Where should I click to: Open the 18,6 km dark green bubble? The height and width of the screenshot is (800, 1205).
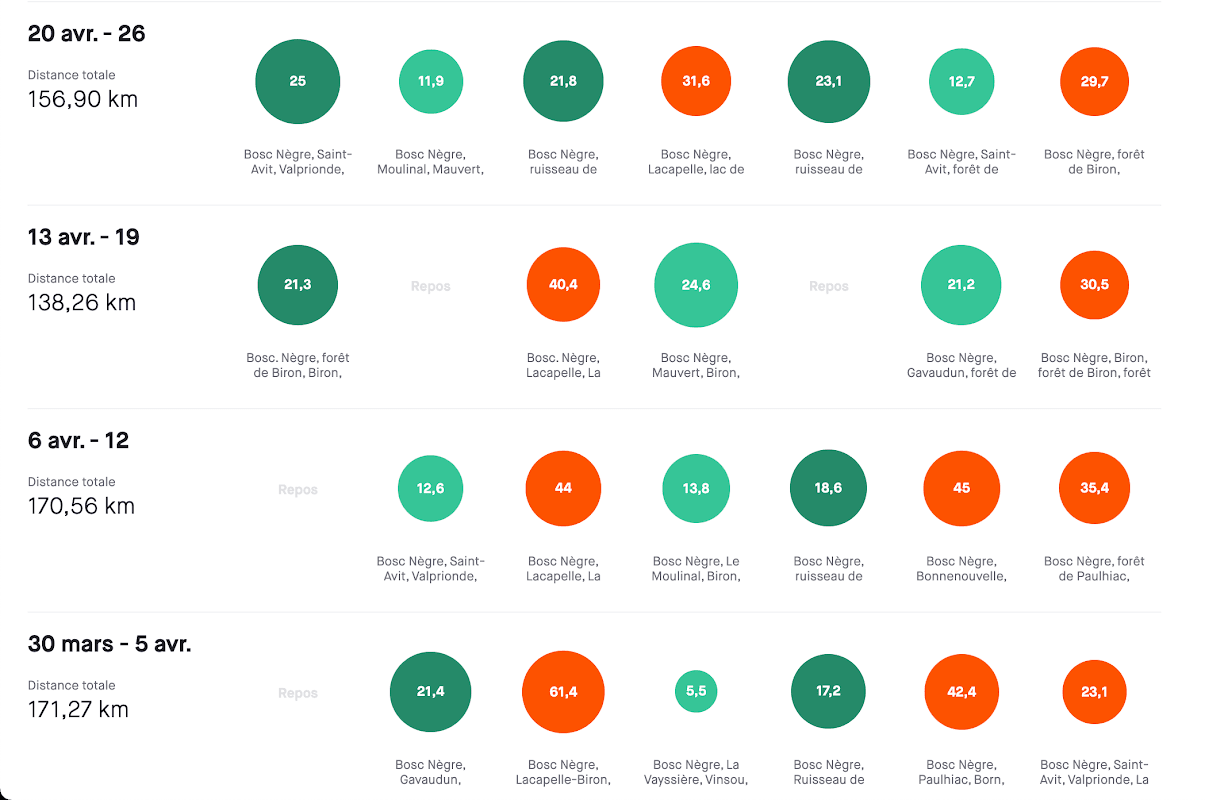(828, 488)
